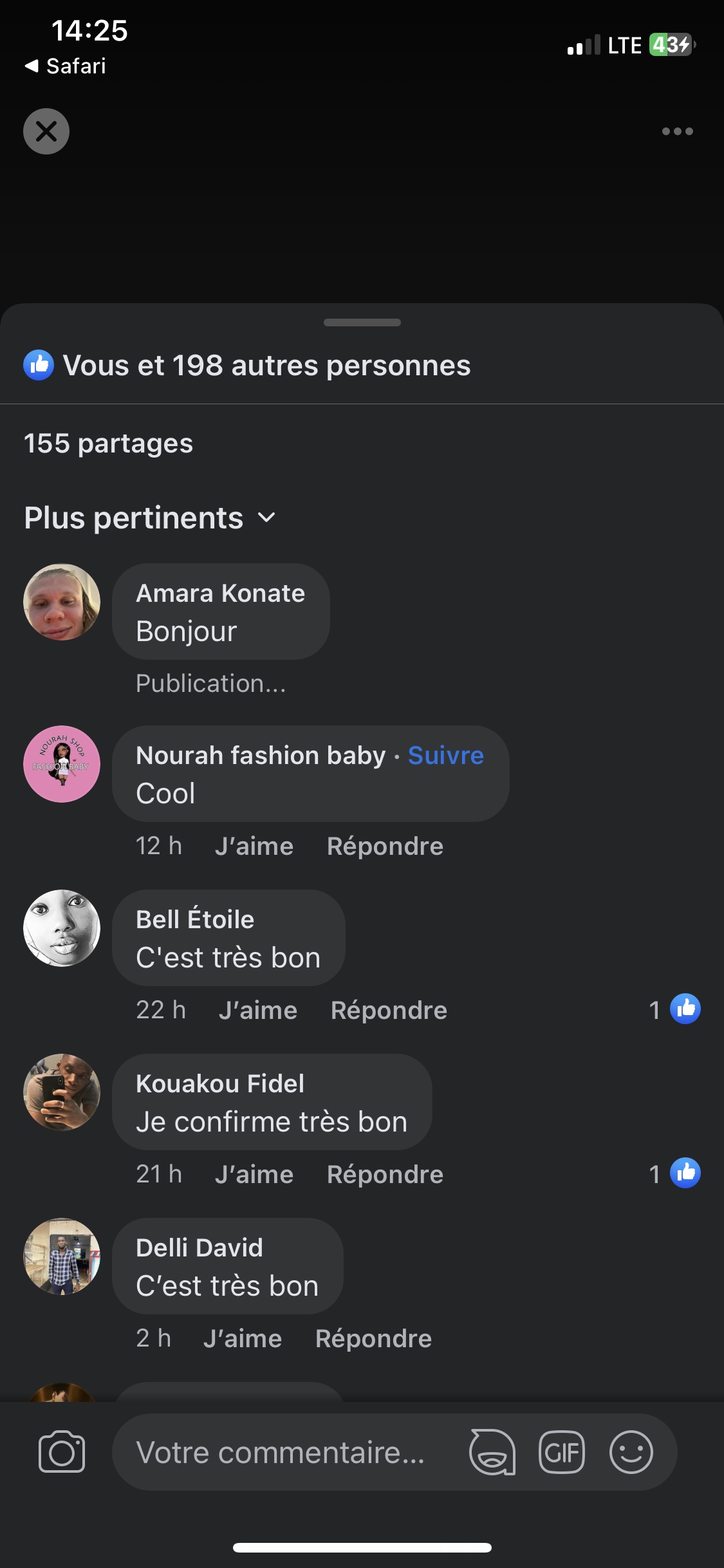724x1568 pixels.
Task: Tap the sheet drag handle bar
Action: (362, 322)
